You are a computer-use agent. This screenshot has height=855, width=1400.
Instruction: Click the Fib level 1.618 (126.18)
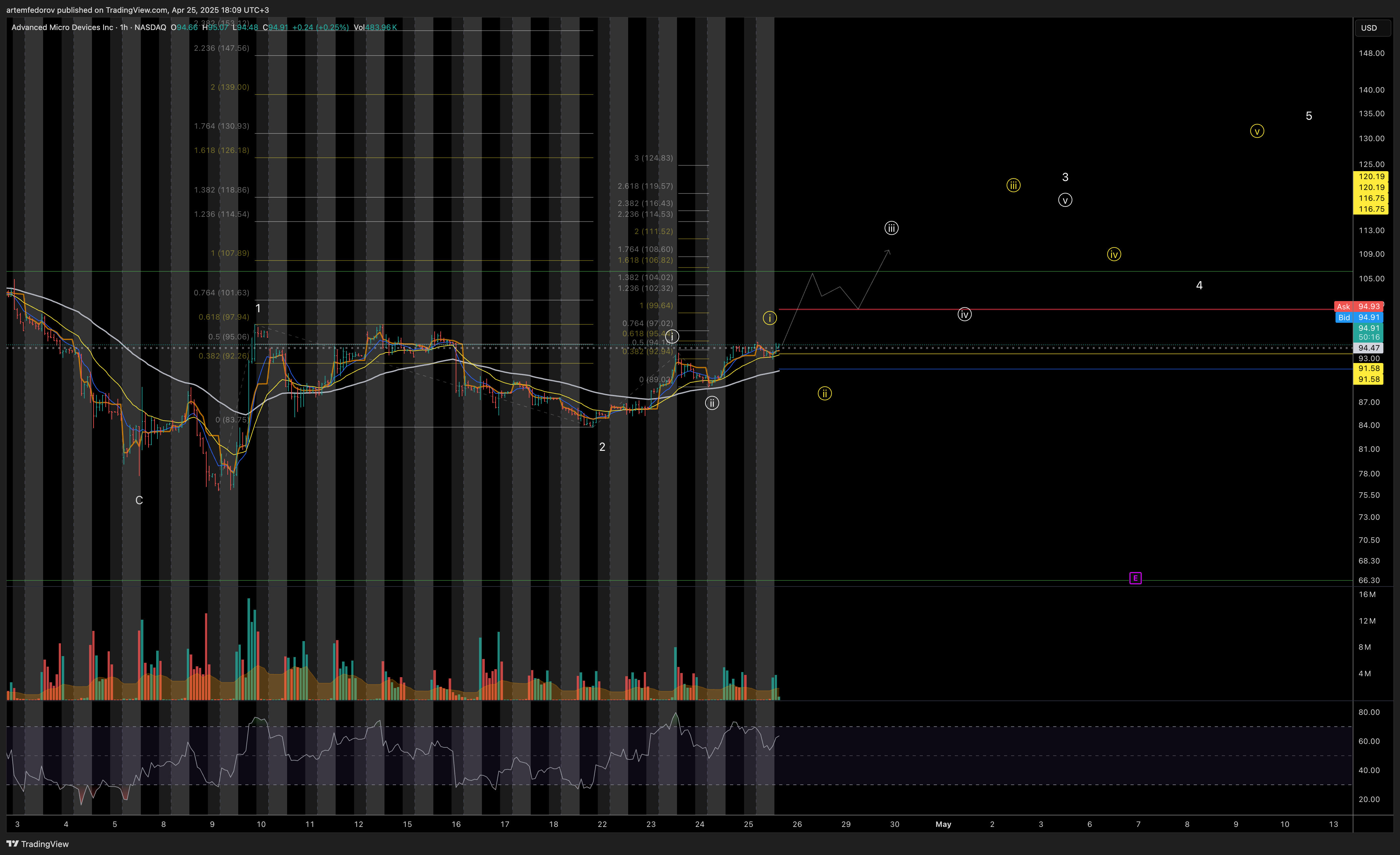pyautogui.click(x=222, y=151)
